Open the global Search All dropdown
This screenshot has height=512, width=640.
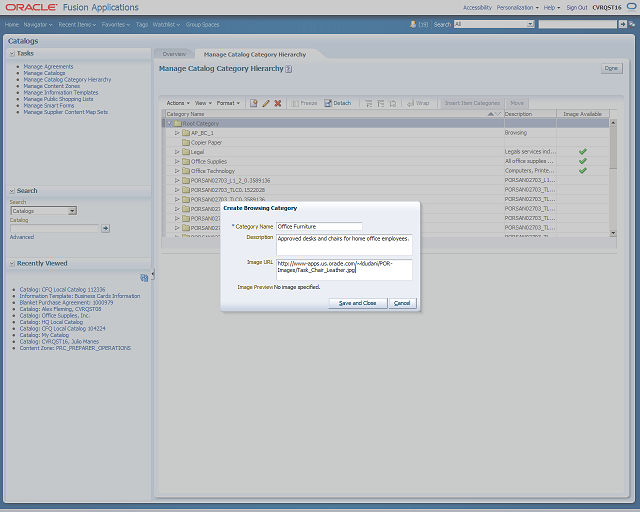530,24
